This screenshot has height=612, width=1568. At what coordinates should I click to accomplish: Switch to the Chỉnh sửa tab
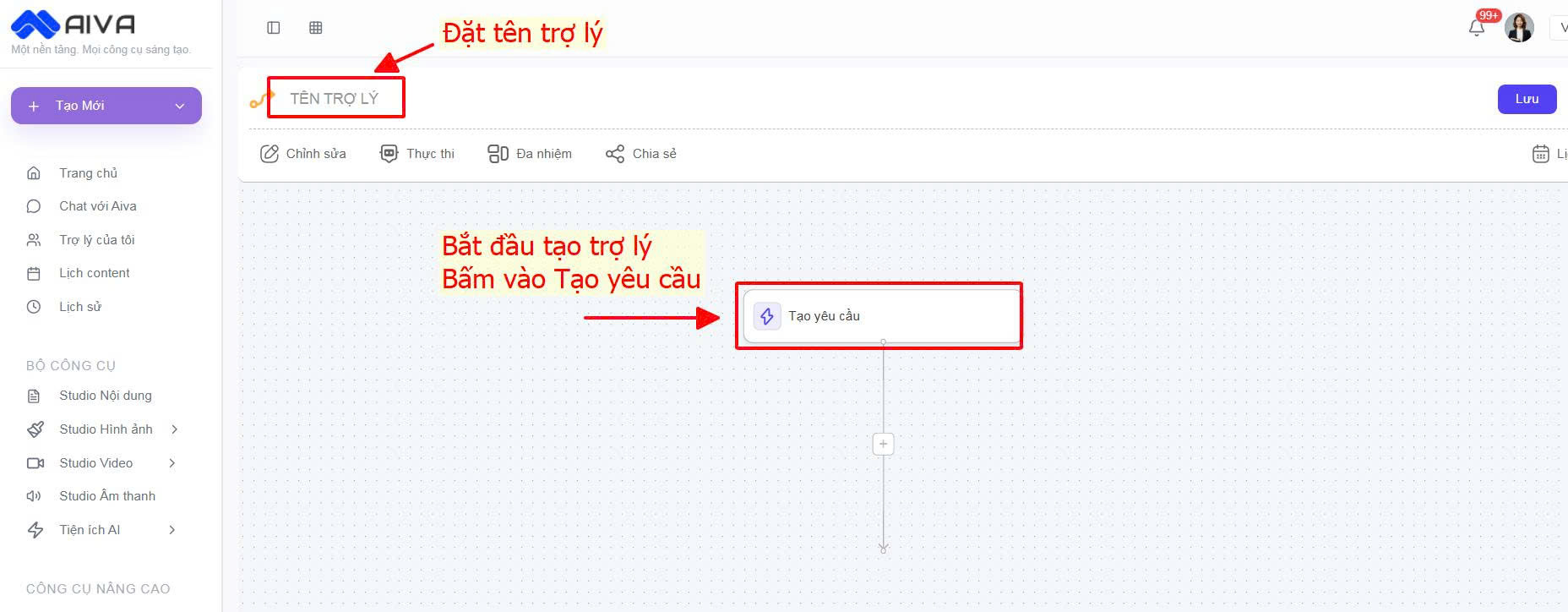[x=303, y=154]
